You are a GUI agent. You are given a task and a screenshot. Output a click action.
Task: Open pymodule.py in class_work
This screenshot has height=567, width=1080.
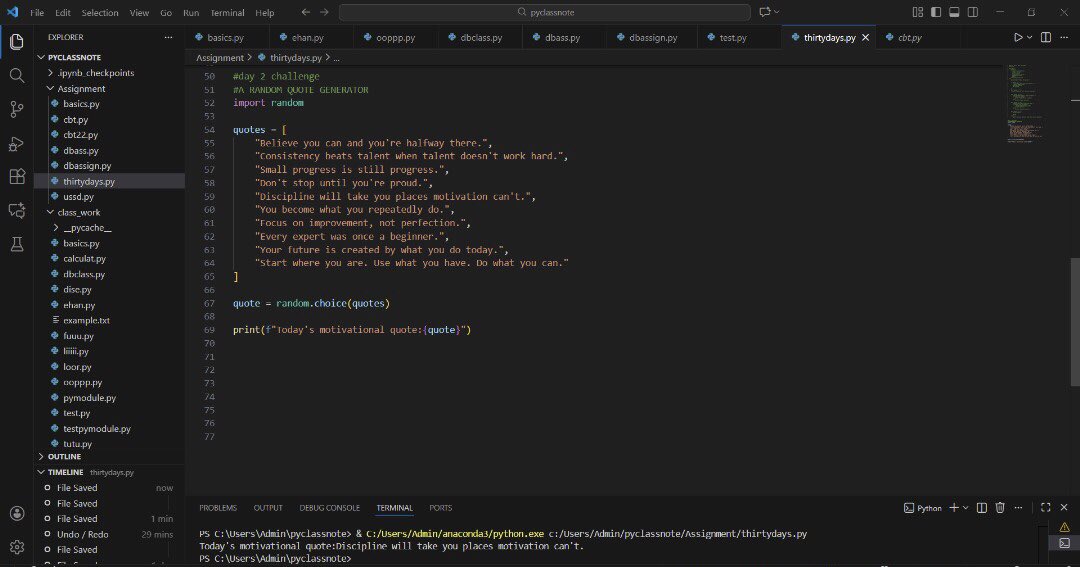coord(90,398)
